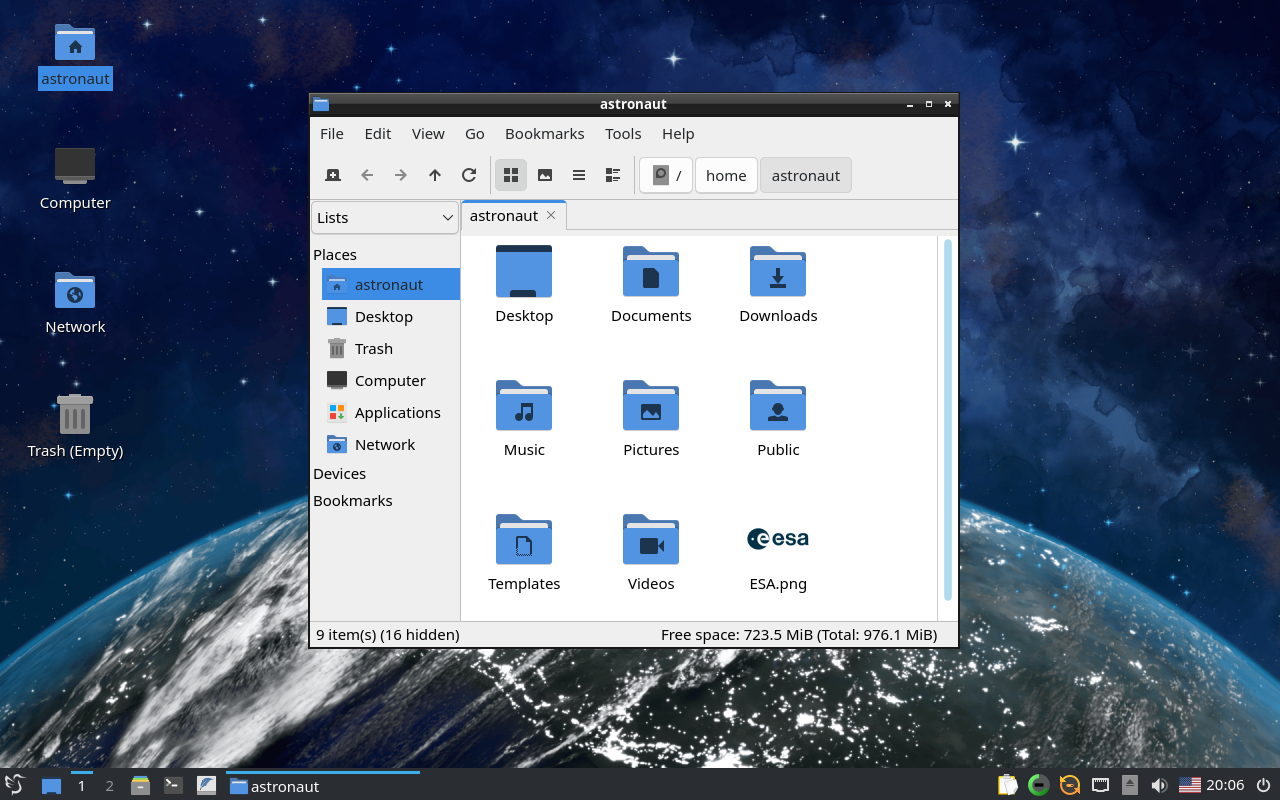Enable detailed list view mode

[x=613, y=175]
